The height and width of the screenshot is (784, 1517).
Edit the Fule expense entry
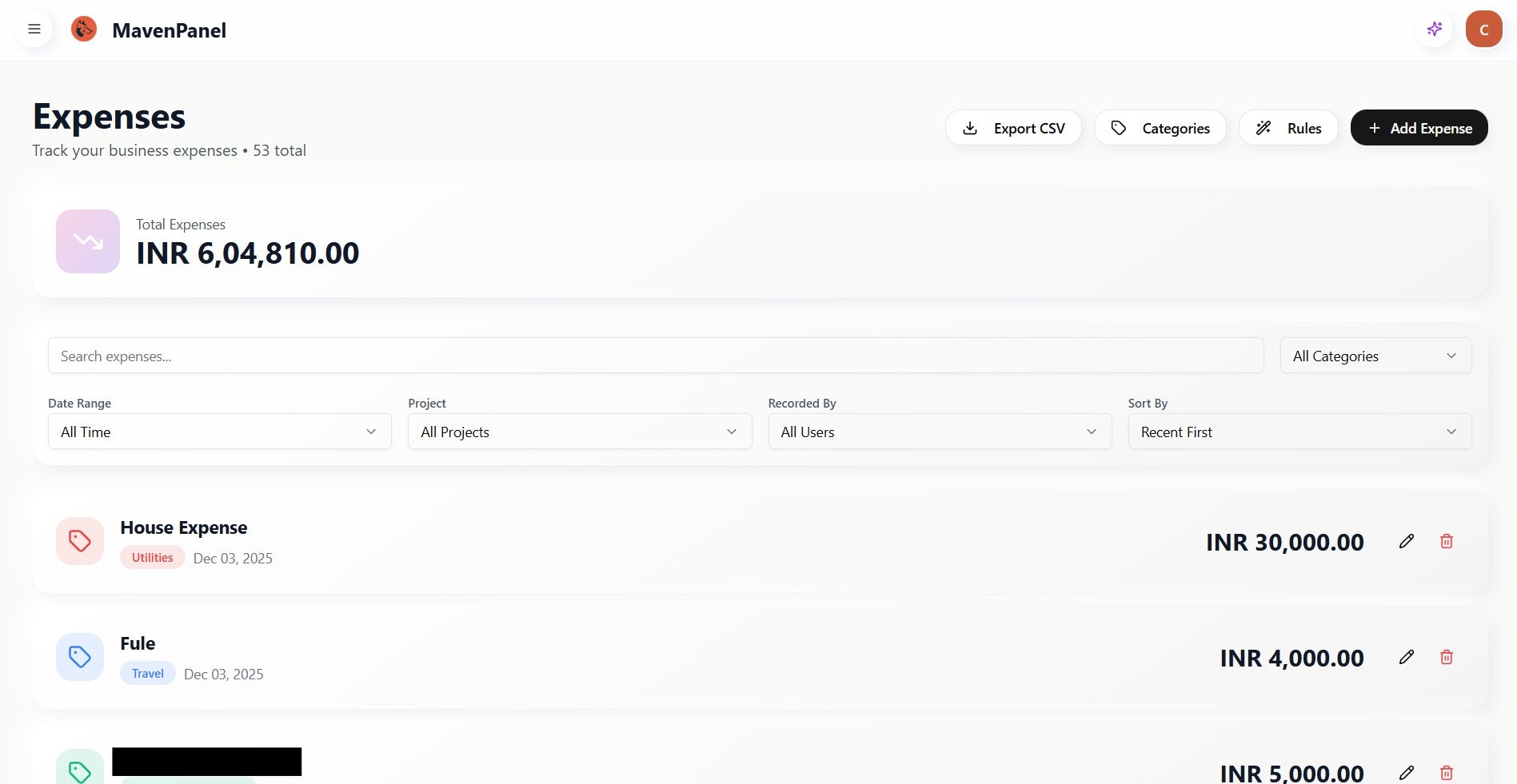(1407, 657)
